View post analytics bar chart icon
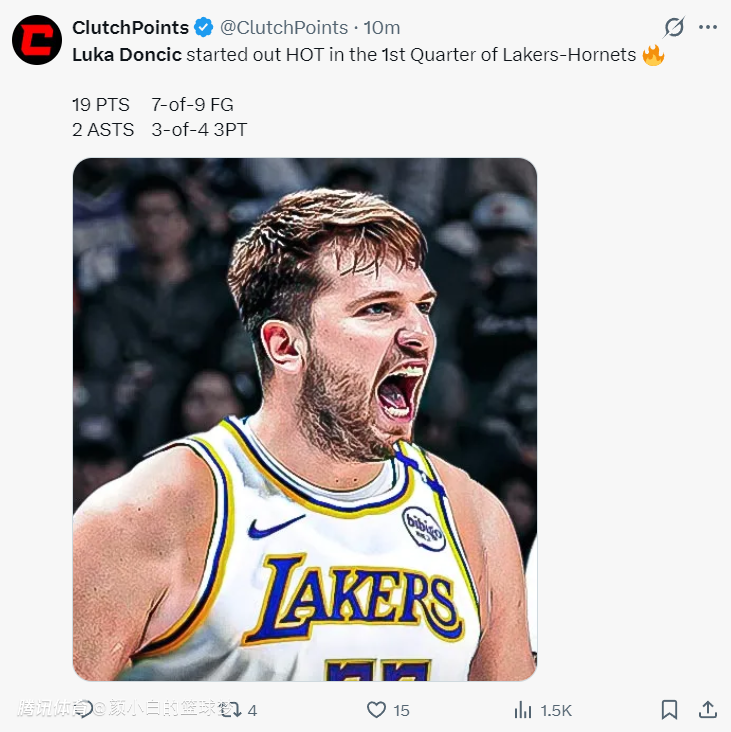Screen dimensions: 731x732 (x=522, y=710)
